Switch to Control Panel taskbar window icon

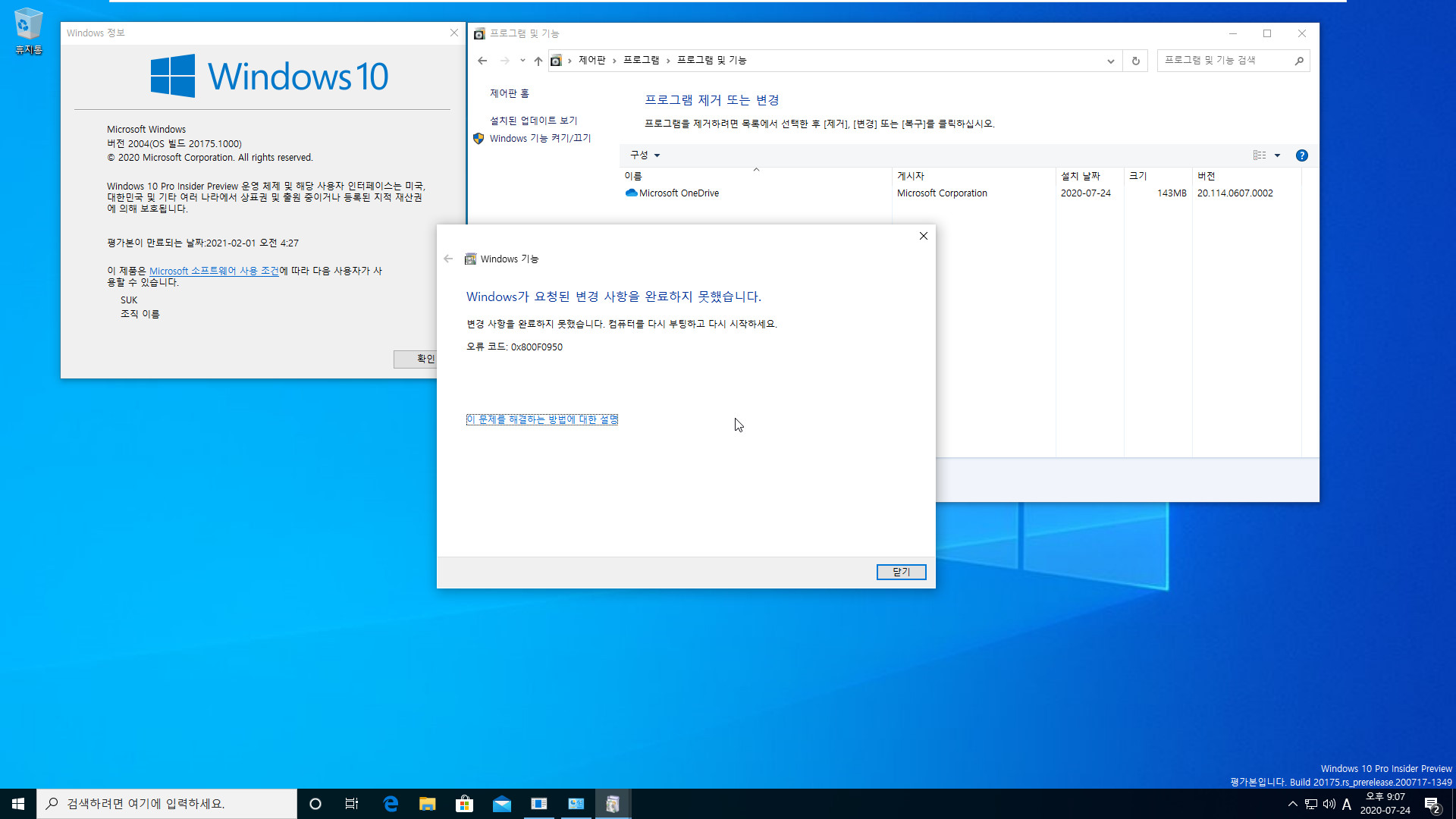click(576, 804)
